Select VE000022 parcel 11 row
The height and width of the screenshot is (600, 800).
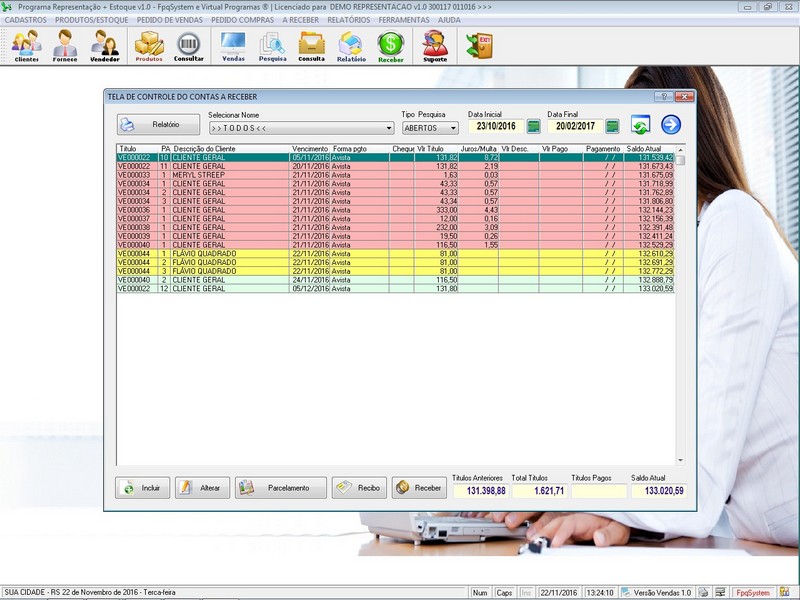[x=395, y=166]
